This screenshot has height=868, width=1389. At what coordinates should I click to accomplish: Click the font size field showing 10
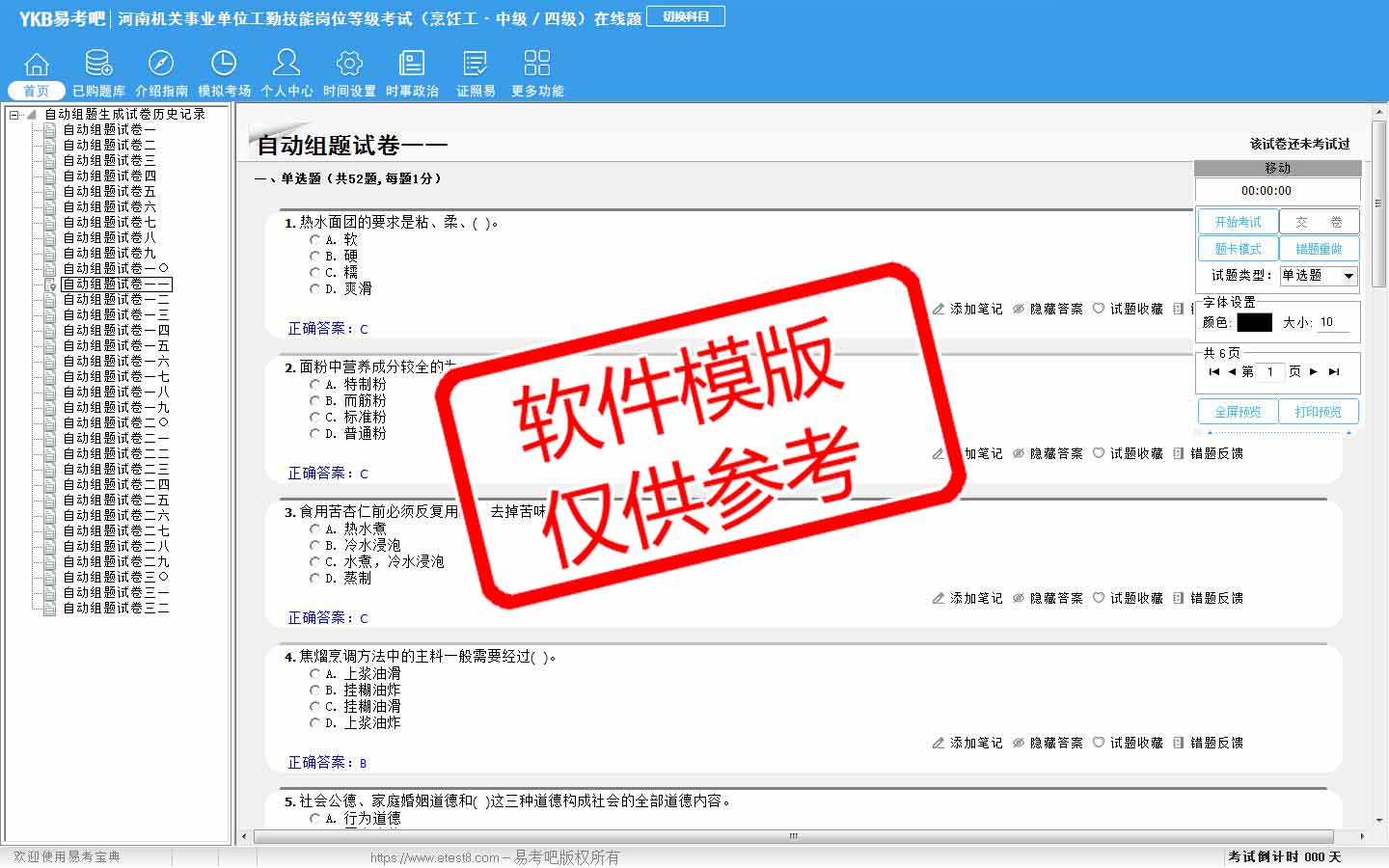[x=1333, y=322]
